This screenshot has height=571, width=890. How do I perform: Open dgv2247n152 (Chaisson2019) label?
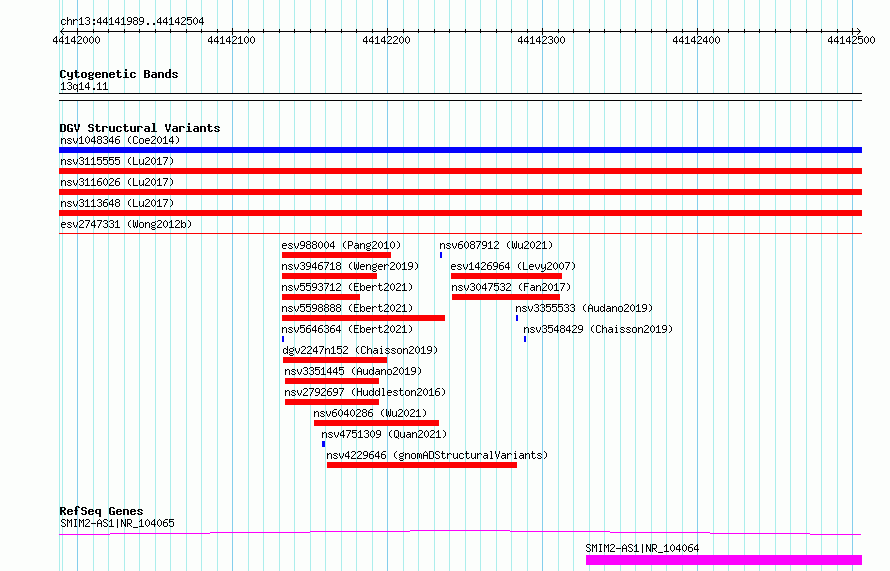pyautogui.click(x=360, y=350)
